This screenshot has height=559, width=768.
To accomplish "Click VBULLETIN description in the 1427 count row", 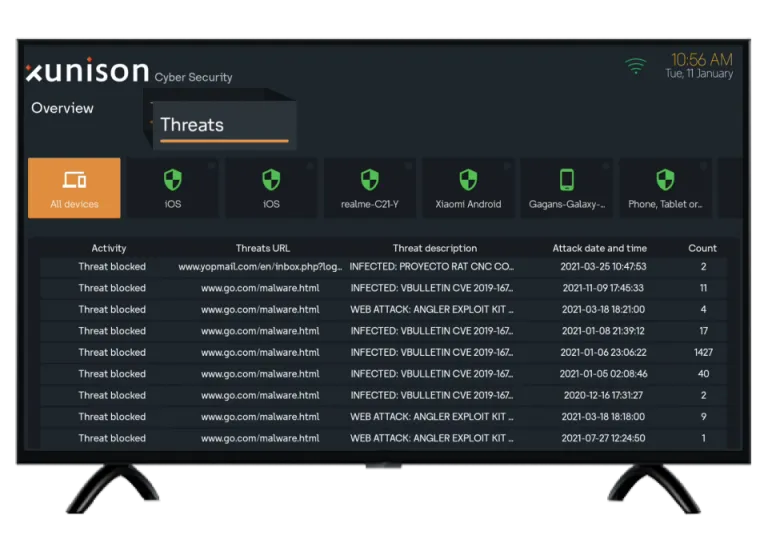I will (x=432, y=353).
